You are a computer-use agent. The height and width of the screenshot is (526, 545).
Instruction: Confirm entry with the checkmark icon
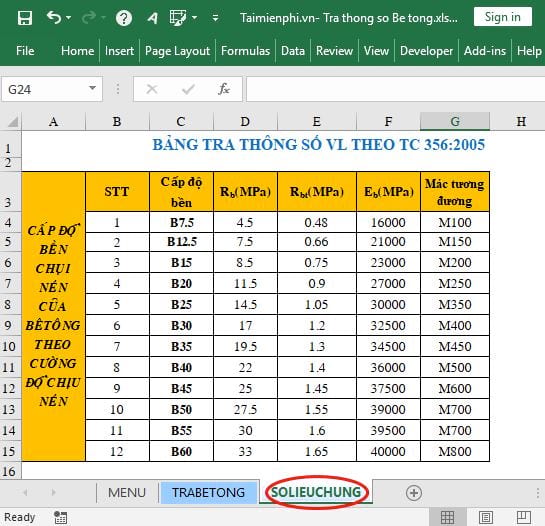tap(188, 90)
